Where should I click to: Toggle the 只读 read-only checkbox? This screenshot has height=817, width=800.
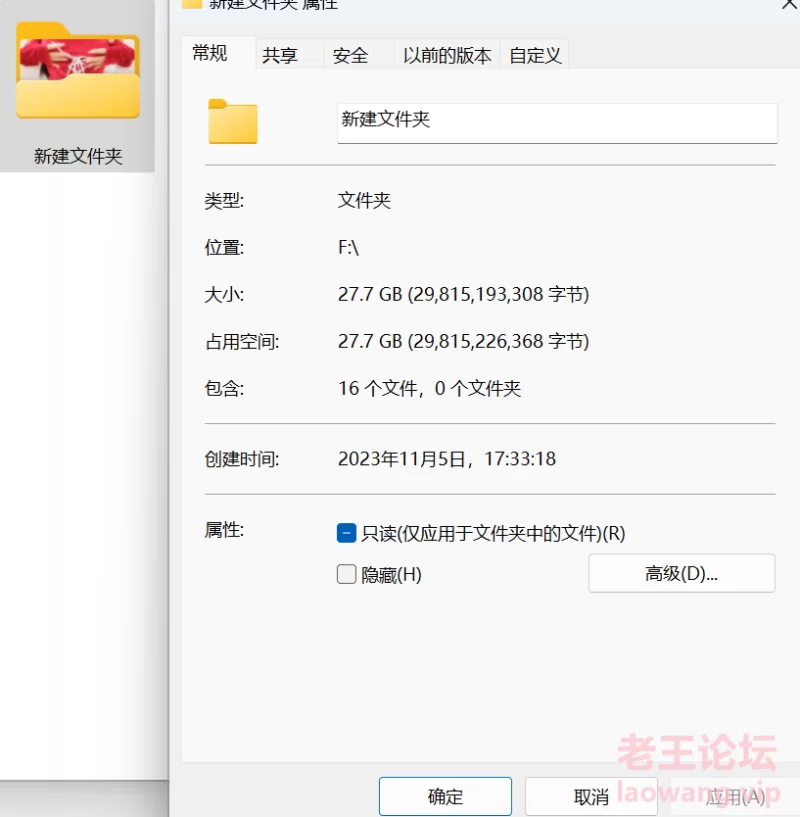point(347,533)
